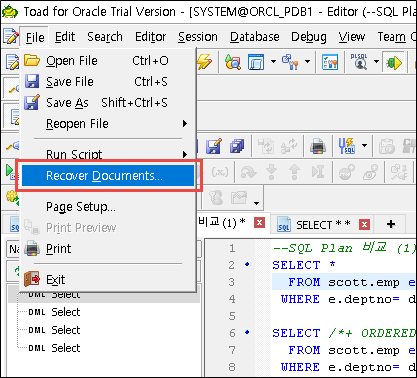Open dropdown next to the PLSQL icon
417x378 pixels.
pyautogui.click(x=376, y=62)
